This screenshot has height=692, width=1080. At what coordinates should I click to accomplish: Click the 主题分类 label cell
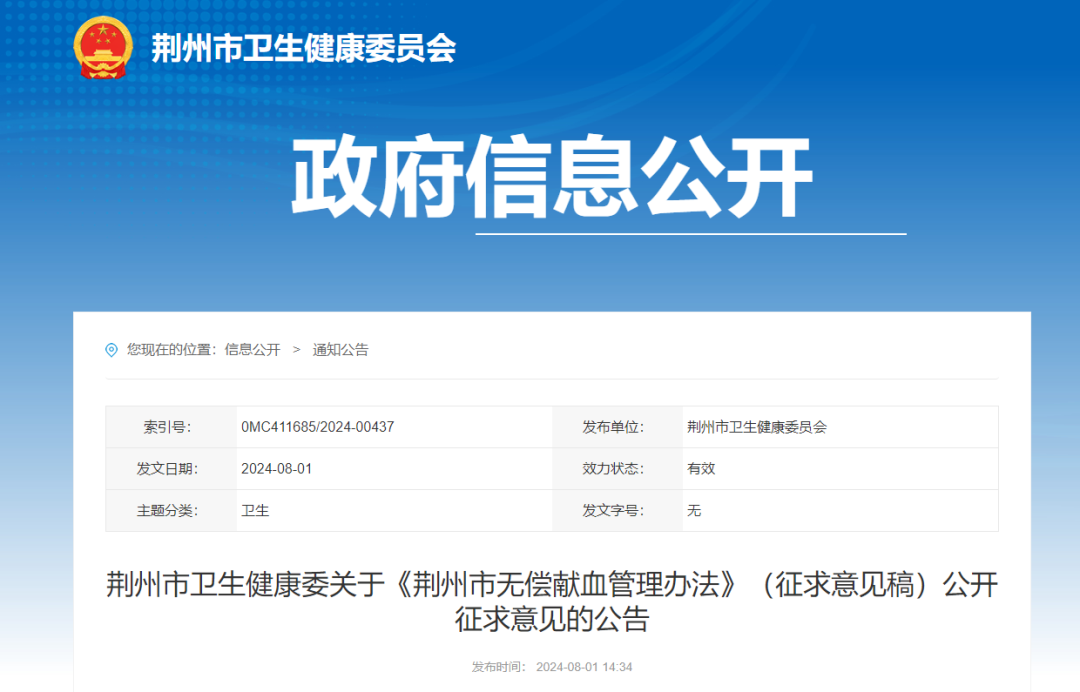pyautogui.click(x=167, y=510)
